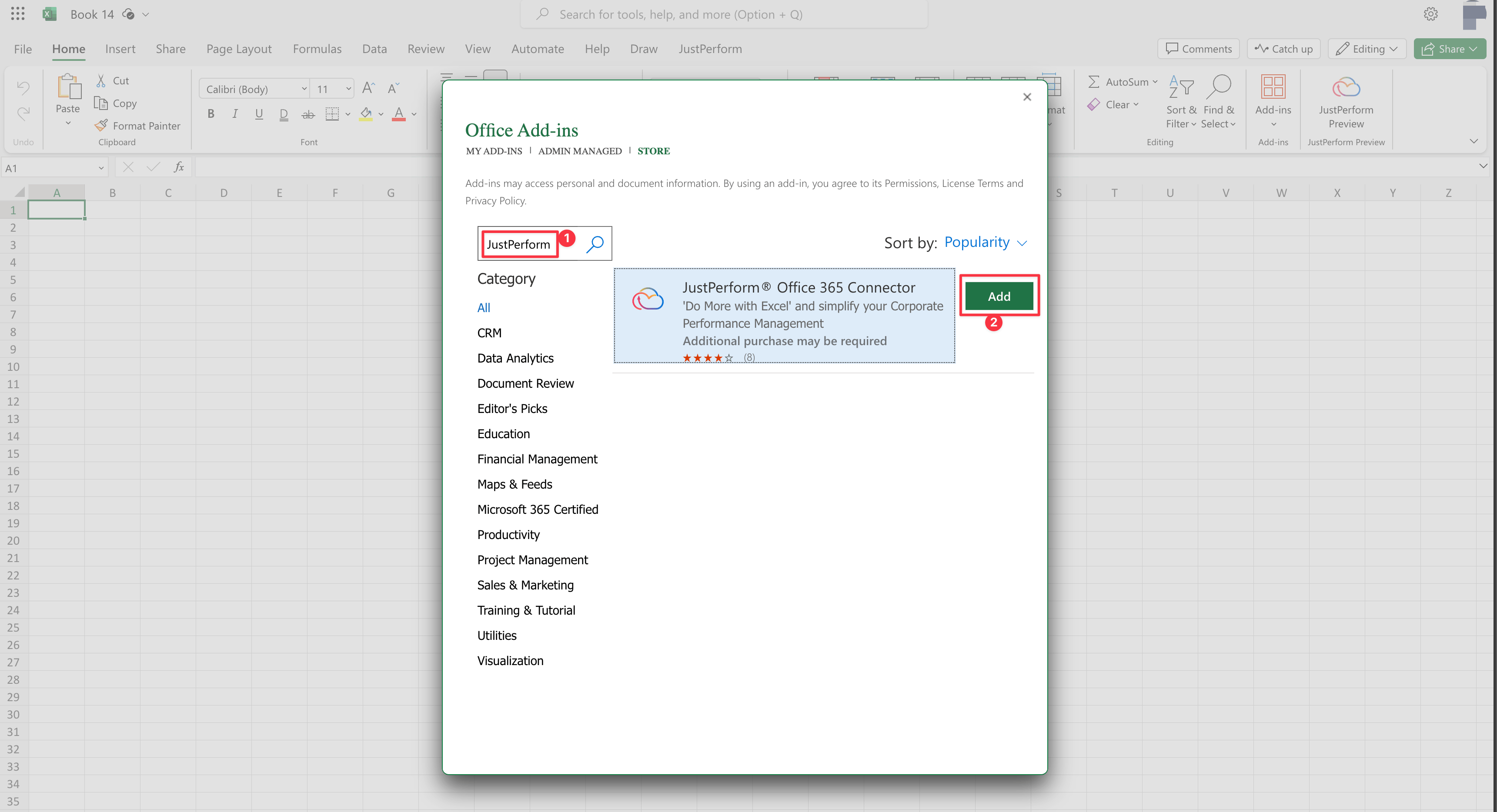Click the JustPerform search input field
The height and width of the screenshot is (812, 1497).
pos(518,244)
